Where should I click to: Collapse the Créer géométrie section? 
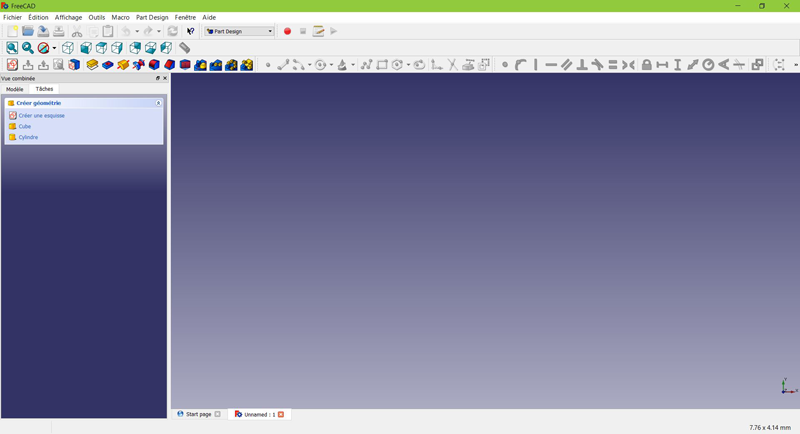[x=158, y=103]
